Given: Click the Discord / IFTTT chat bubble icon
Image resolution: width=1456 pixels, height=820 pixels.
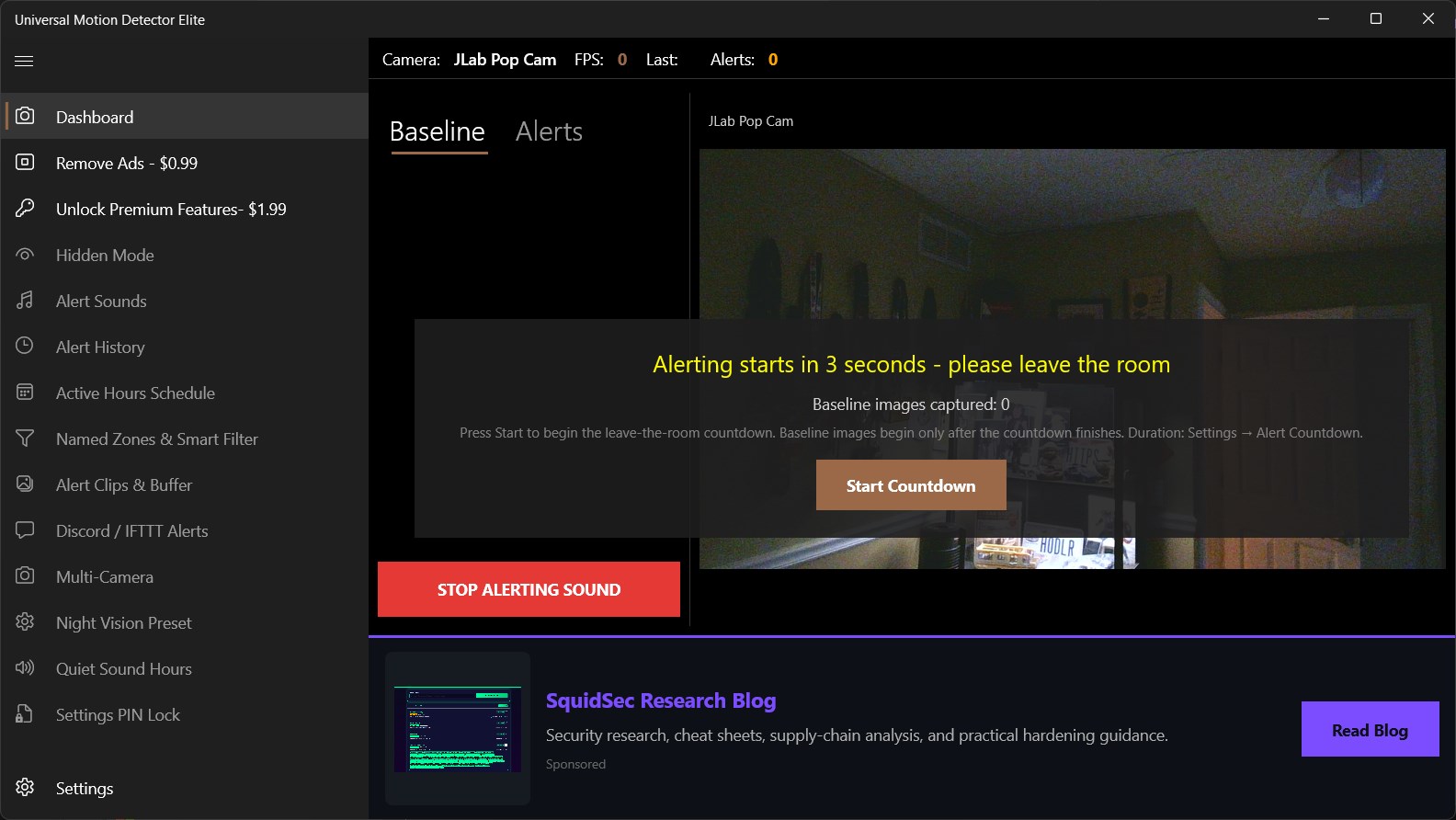Looking at the screenshot, I should pyautogui.click(x=25, y=530).
